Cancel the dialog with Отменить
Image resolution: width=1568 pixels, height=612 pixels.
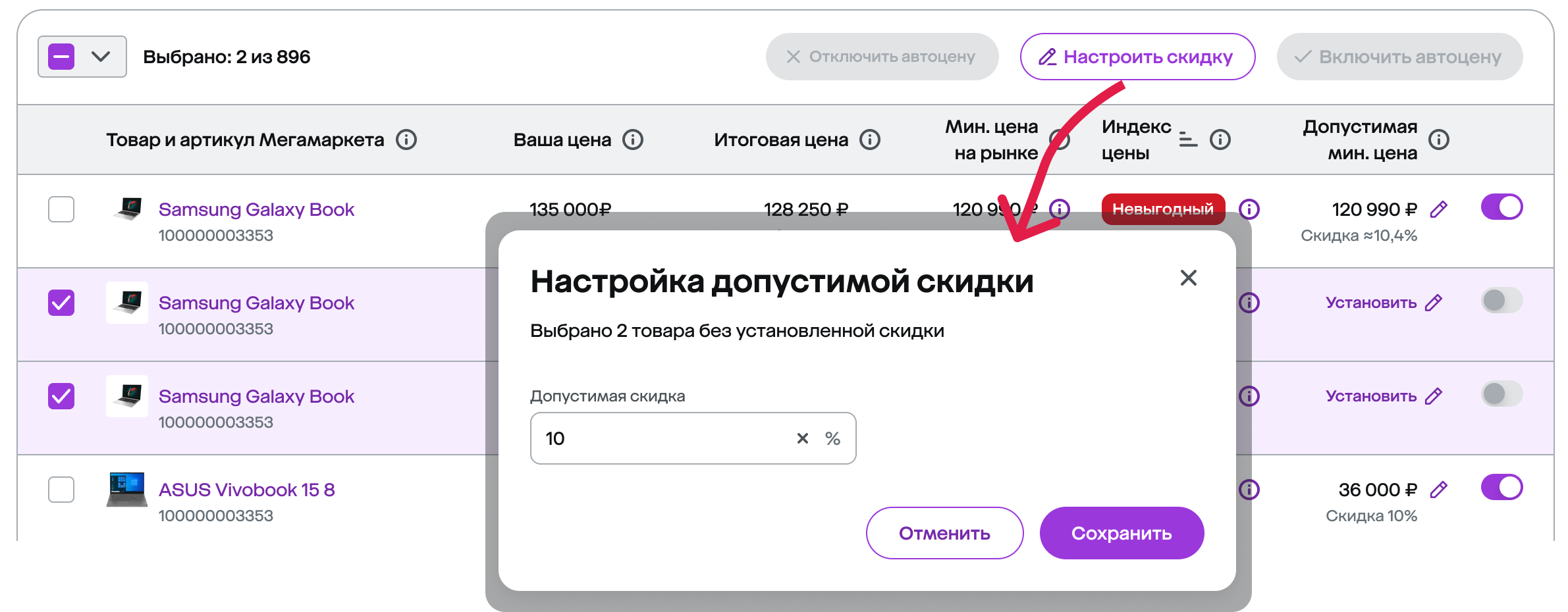[x=944, y=533]
